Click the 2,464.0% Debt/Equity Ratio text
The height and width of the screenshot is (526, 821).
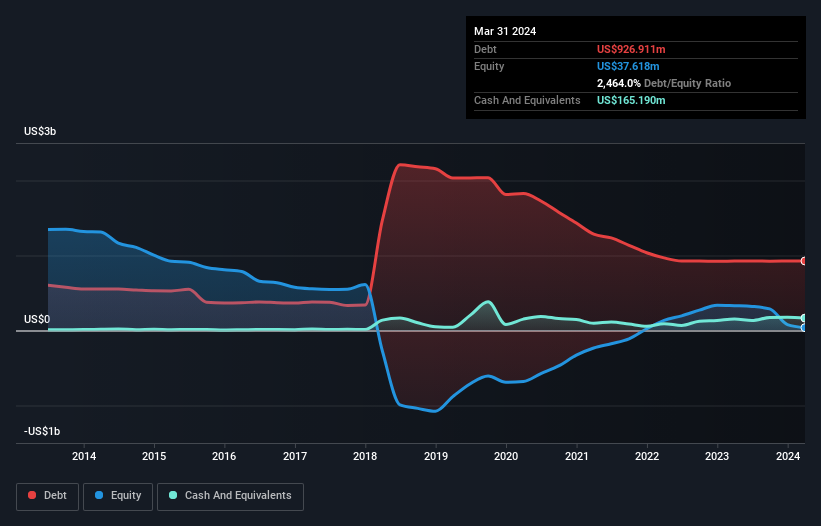[663, 83]
